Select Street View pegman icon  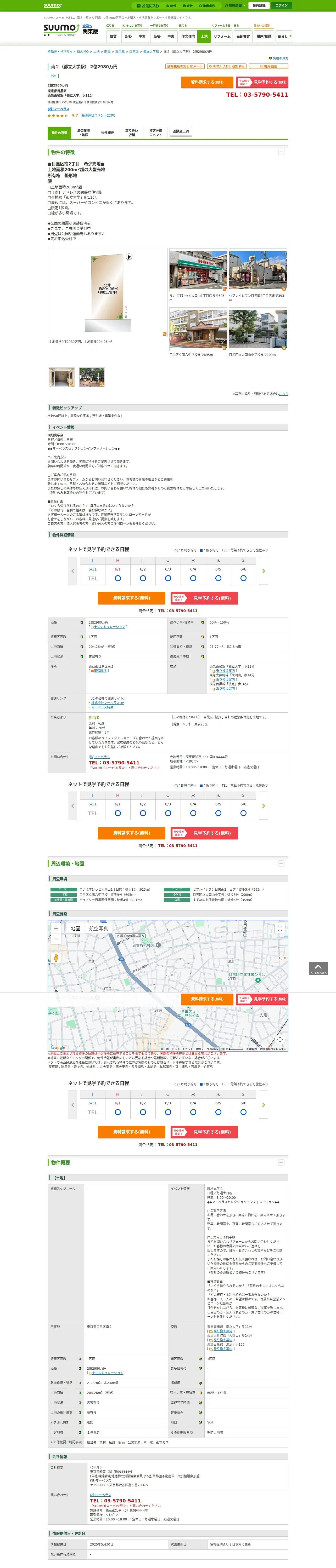56,958
